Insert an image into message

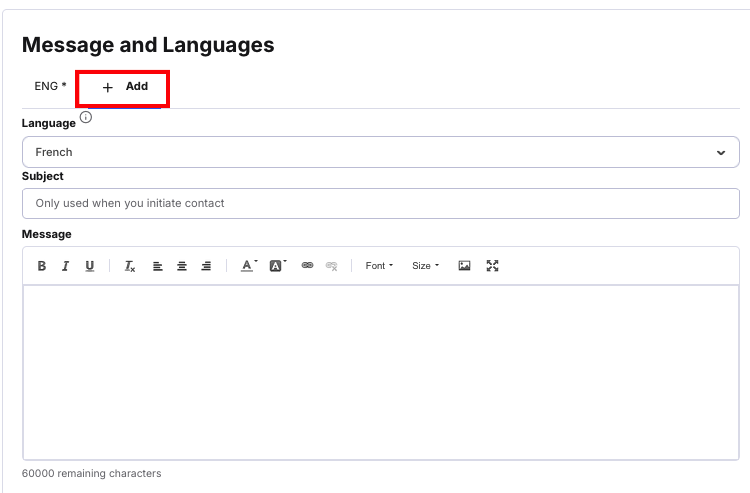tap(464, 266)
